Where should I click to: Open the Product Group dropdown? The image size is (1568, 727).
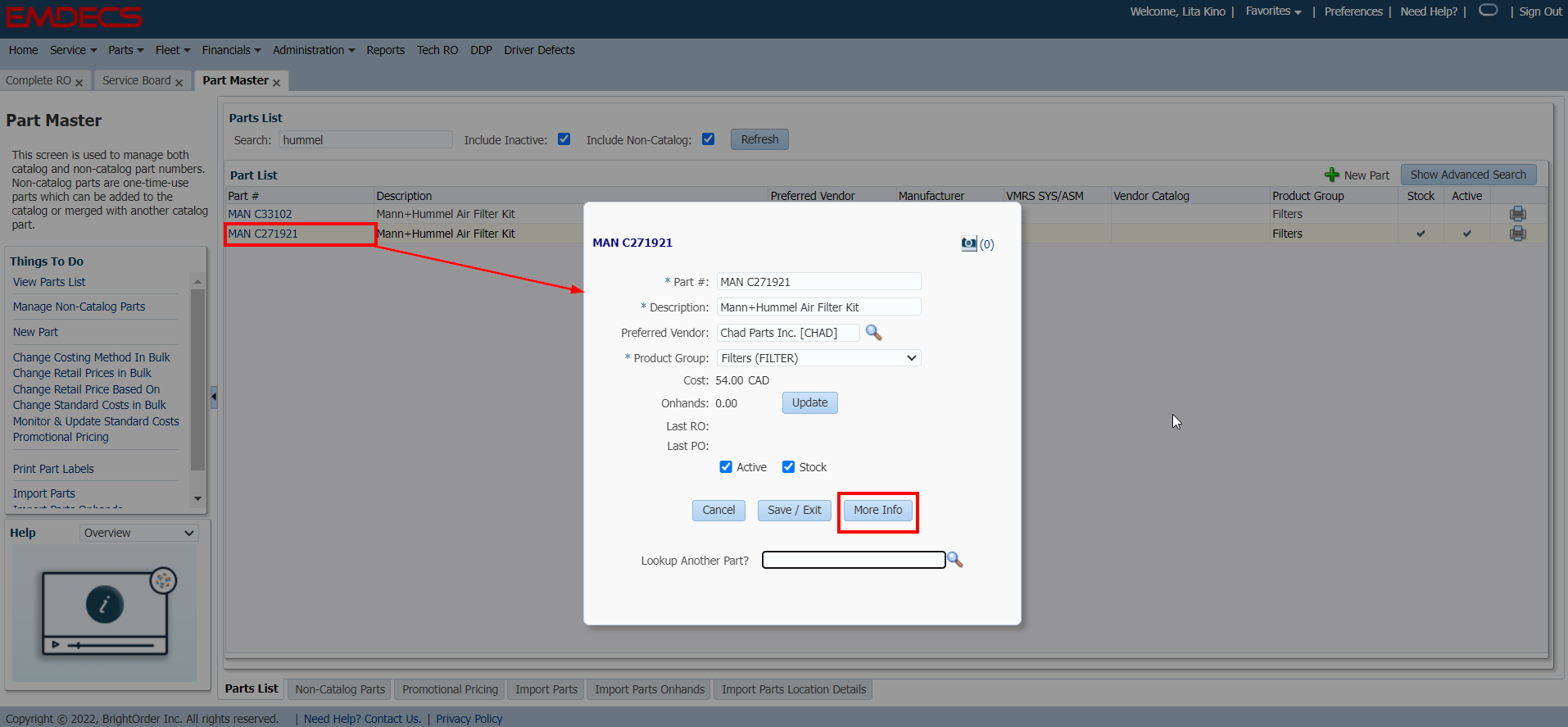818,358
